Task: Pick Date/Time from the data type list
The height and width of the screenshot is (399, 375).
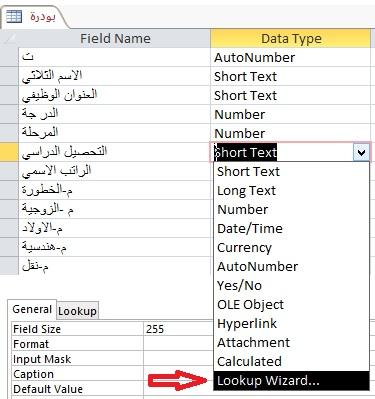Action: tap(291, 229)
